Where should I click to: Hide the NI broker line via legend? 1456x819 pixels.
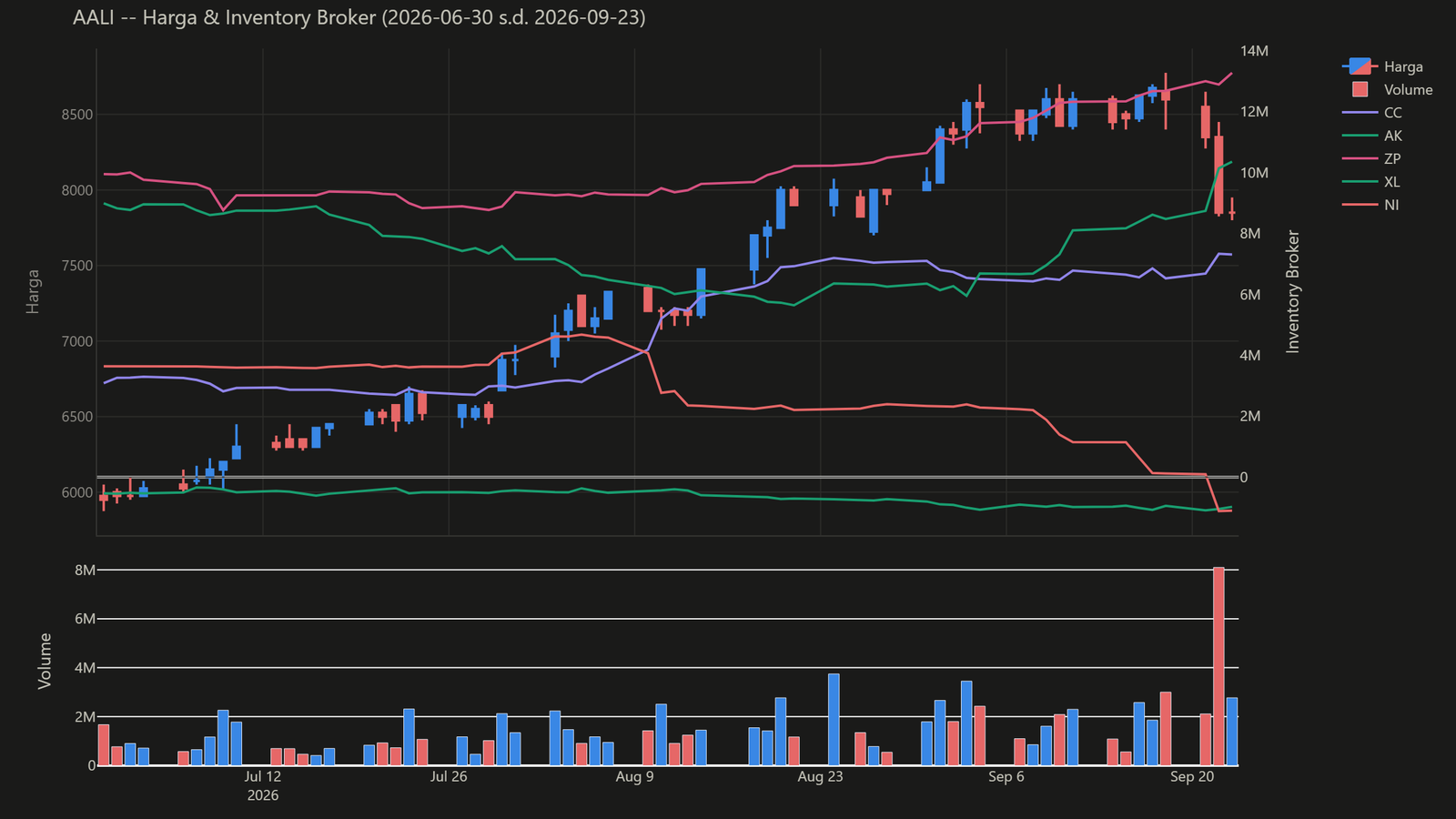pos(1372,205)
